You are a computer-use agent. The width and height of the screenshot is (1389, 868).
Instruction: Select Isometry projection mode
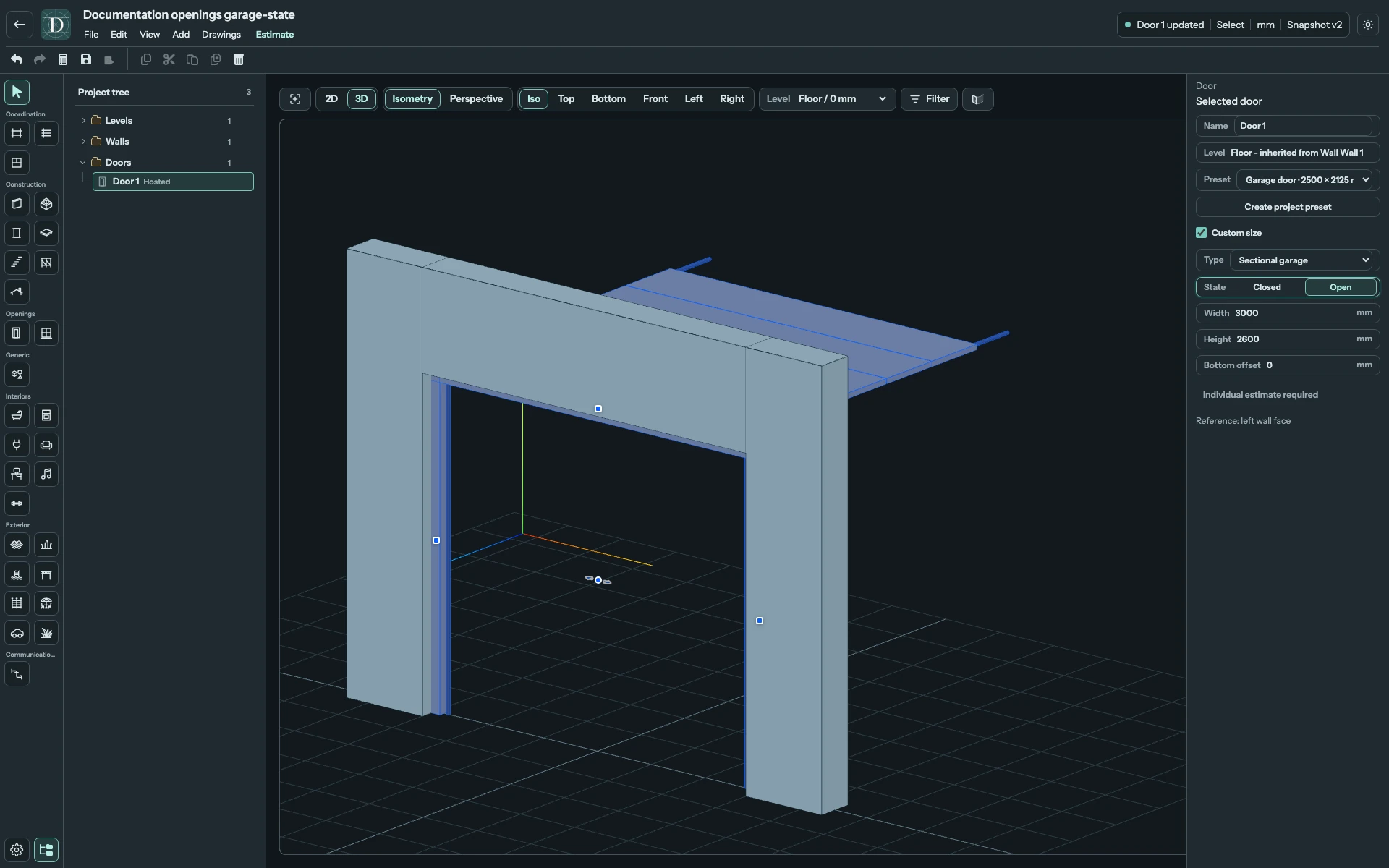pyautogui.click(x=412, y=99)
